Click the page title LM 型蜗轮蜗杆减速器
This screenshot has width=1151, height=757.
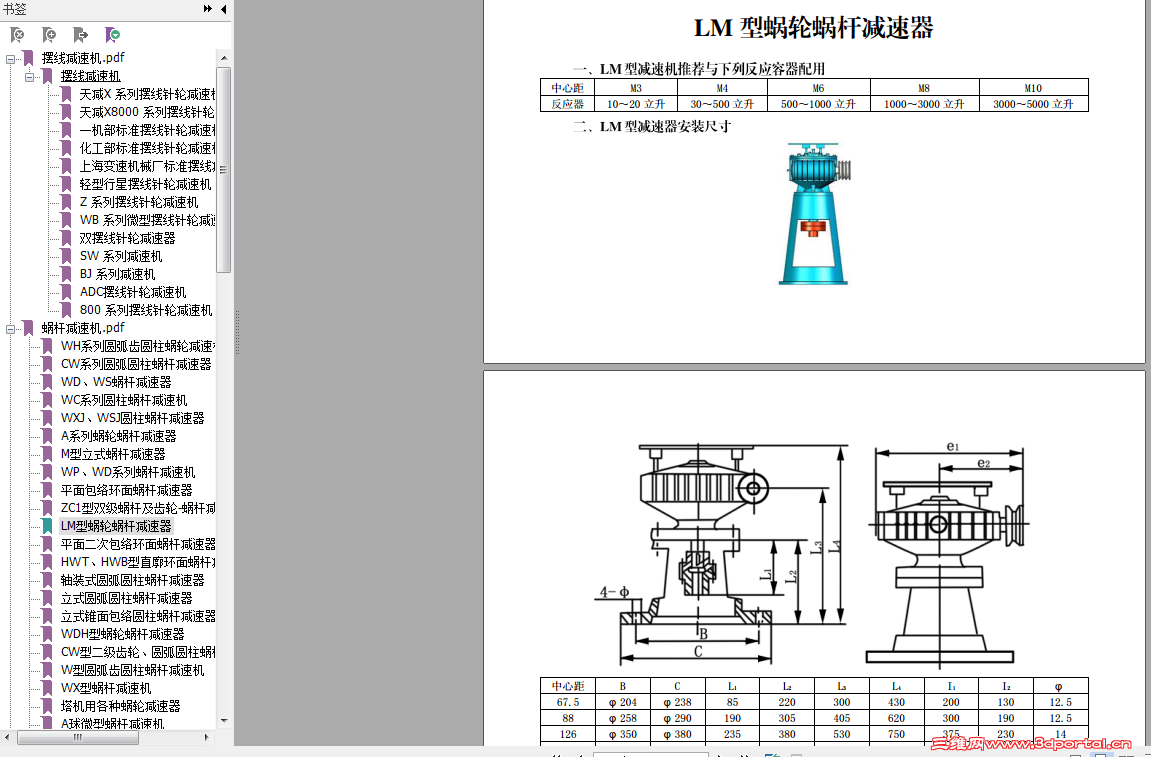[813, 28]
